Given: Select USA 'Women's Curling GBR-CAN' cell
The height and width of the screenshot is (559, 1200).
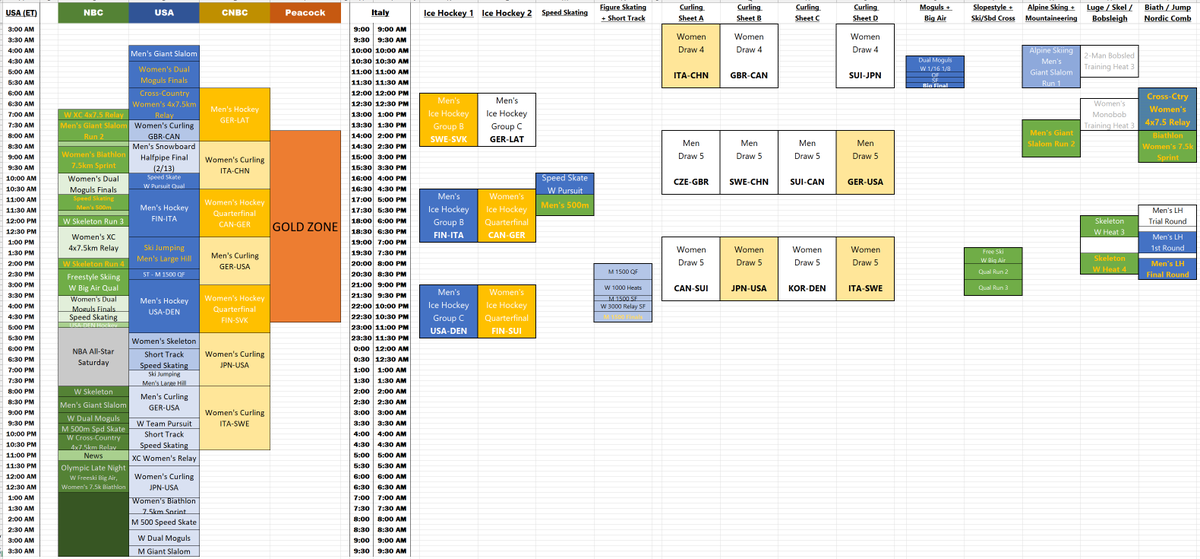Looking at the screenshot, I should pos(164,131).
